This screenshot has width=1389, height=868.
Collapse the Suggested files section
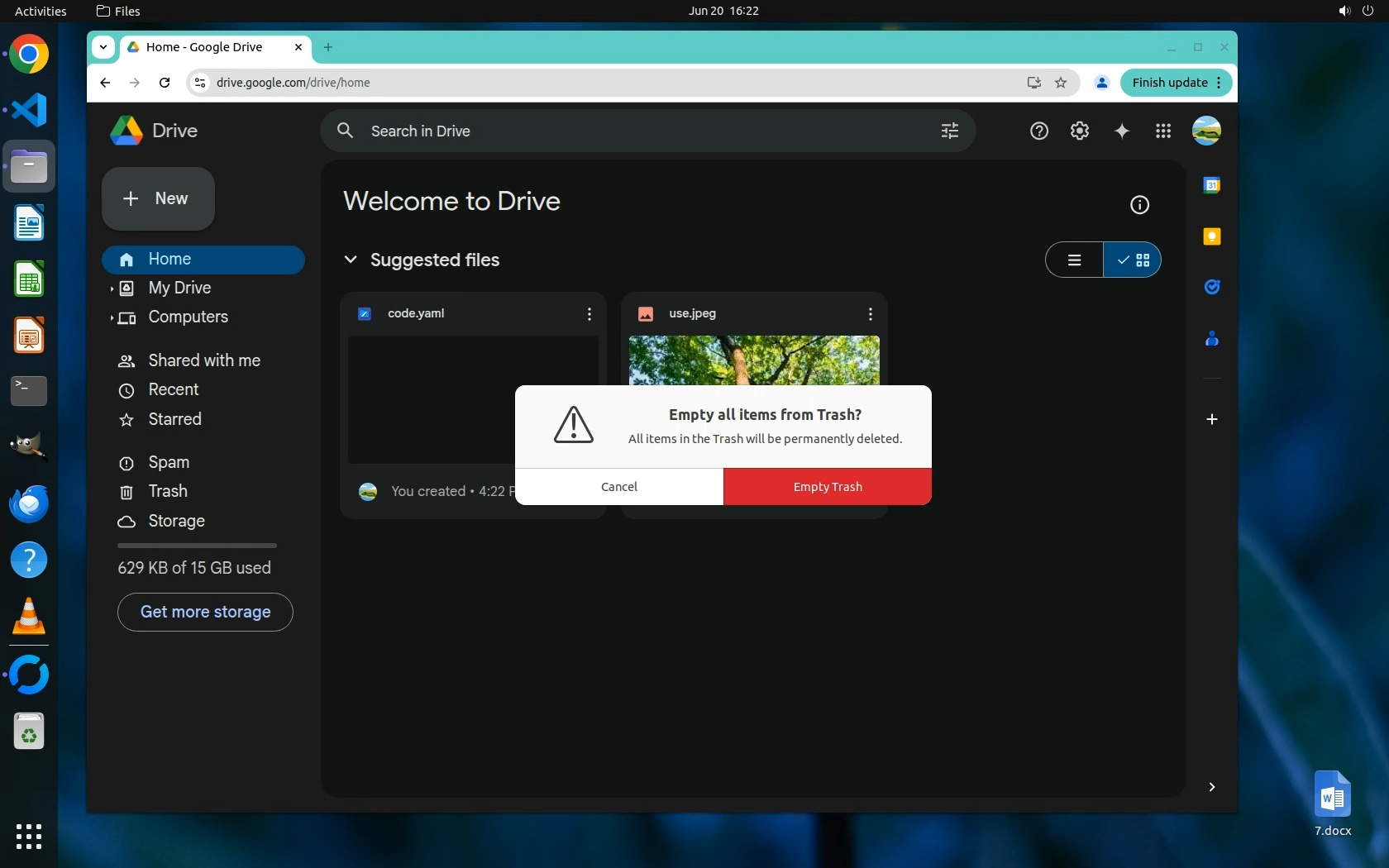[x=351, y=260]
